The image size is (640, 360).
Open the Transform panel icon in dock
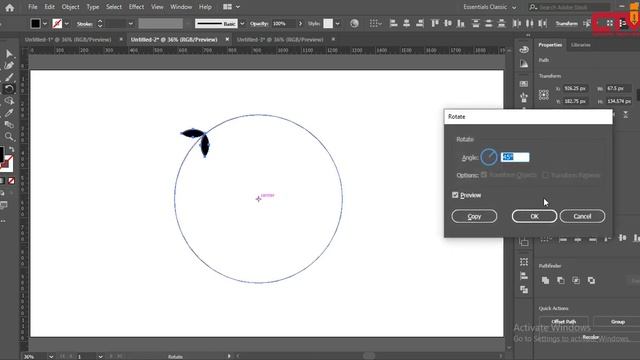click(x=524, y=262)
